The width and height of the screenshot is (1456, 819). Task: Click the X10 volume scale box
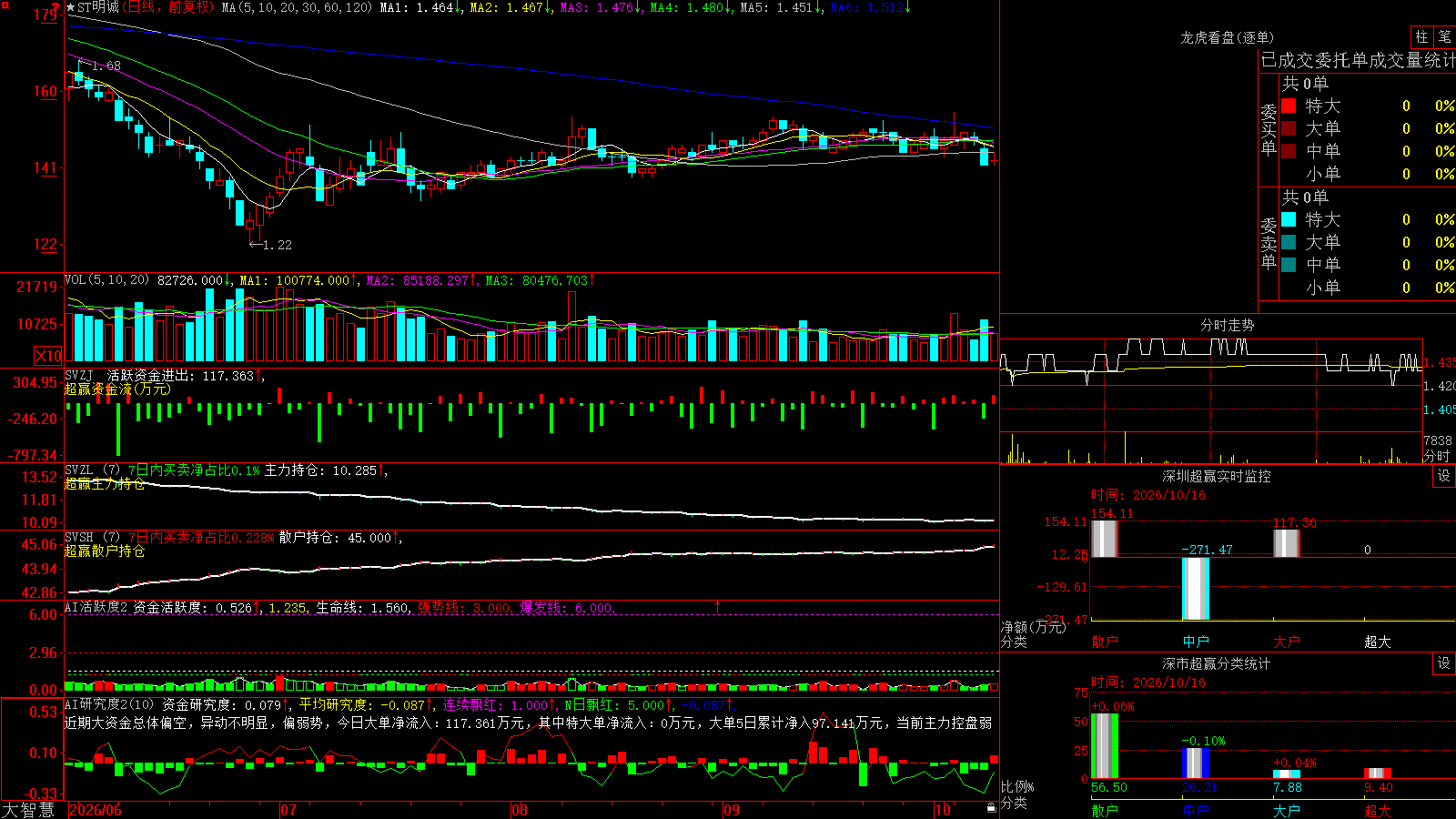click(48, 356)
